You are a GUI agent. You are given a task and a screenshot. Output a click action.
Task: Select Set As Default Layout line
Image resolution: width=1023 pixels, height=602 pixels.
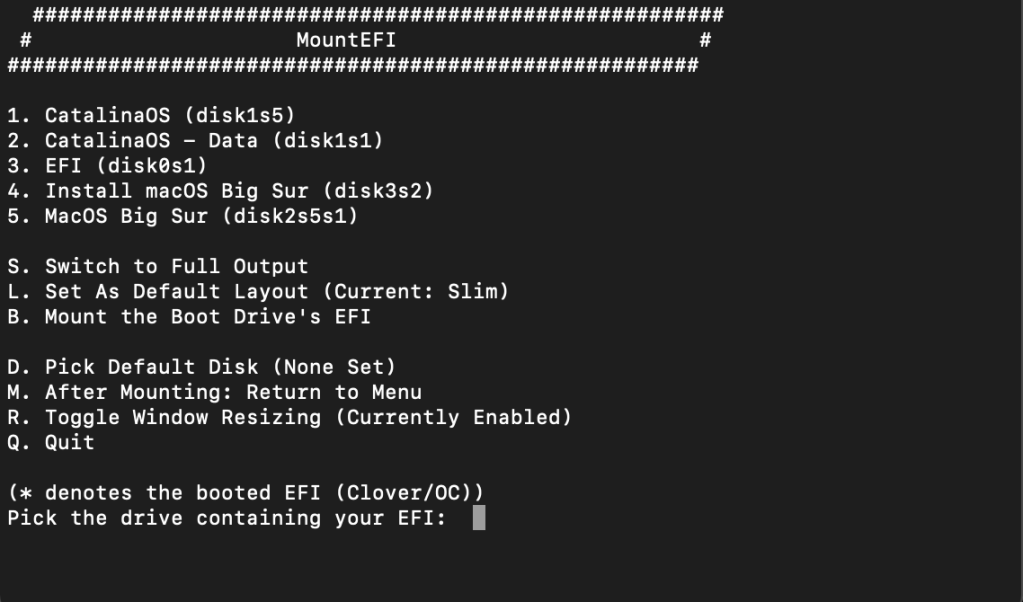258,291
